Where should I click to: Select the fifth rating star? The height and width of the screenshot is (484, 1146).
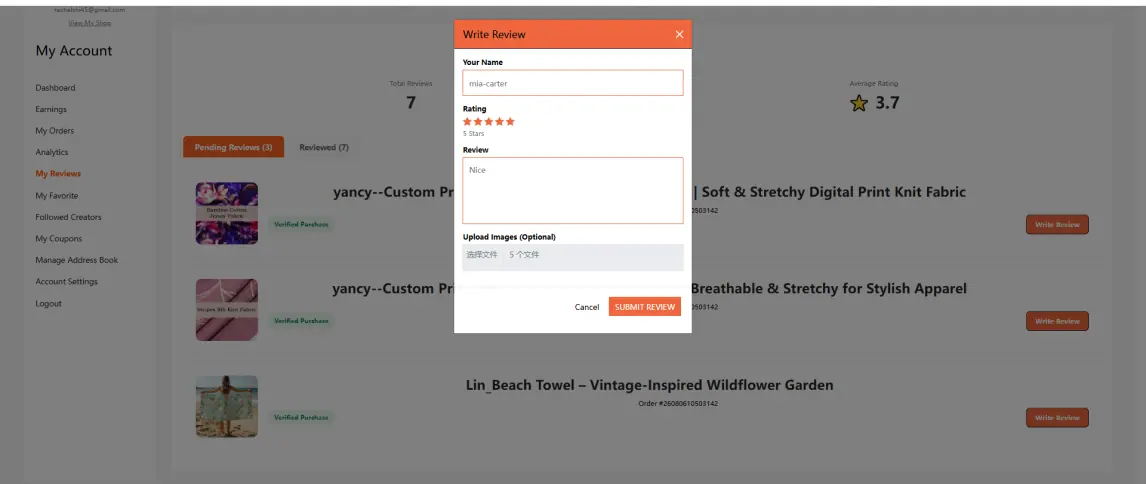(x=510, y=121)
